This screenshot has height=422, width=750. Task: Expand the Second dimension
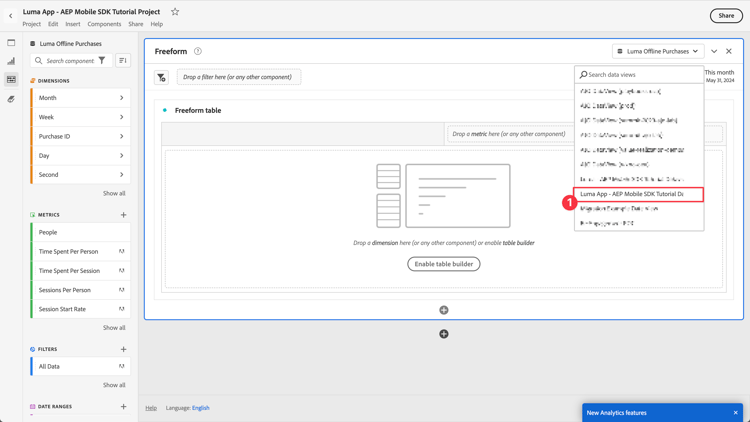tap(121, 175)
